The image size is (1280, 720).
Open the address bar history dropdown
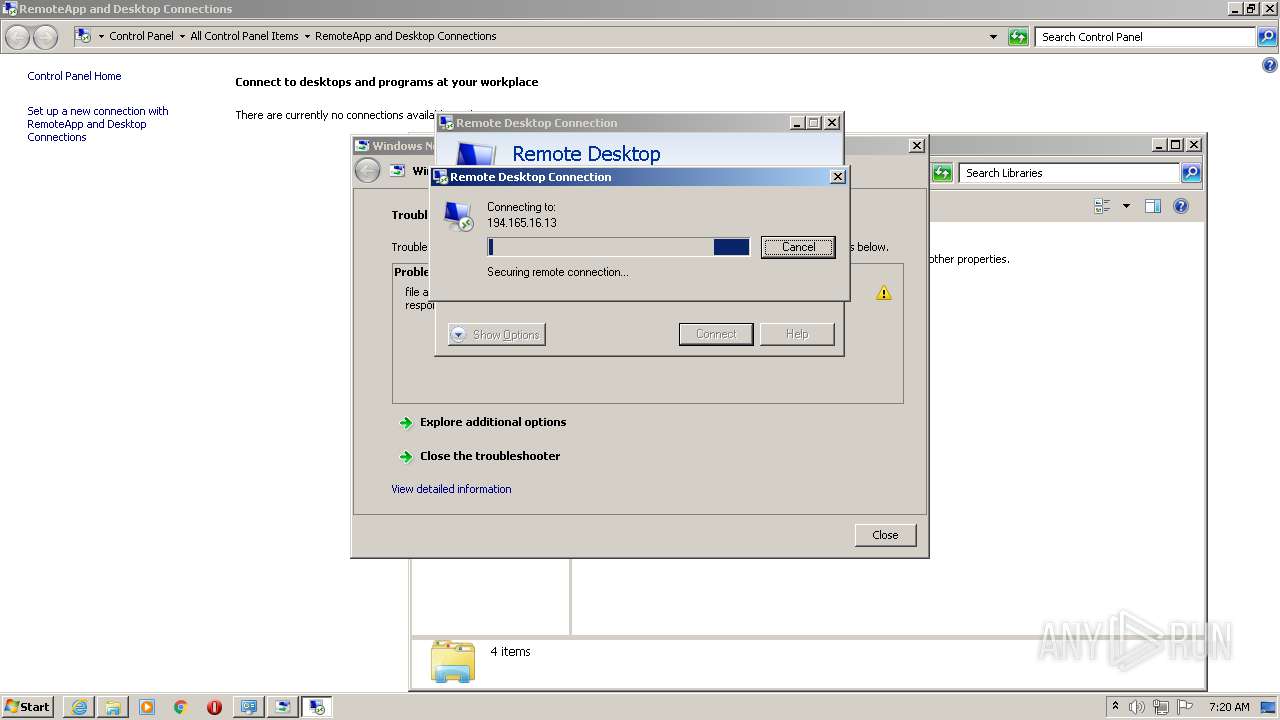point(993,37)
